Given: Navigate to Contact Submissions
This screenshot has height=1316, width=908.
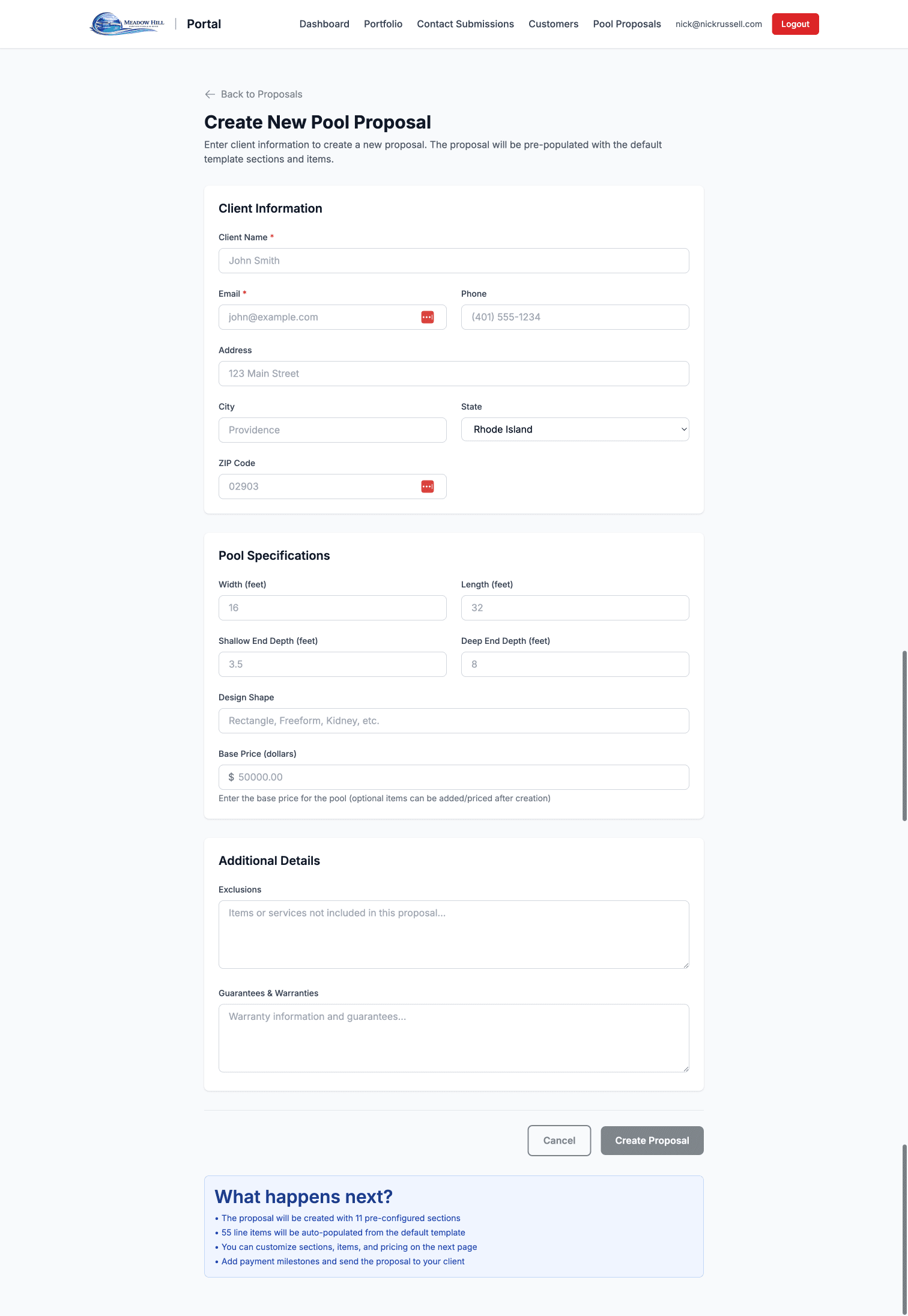Looking at the screenshot, I should coord(465,24).
